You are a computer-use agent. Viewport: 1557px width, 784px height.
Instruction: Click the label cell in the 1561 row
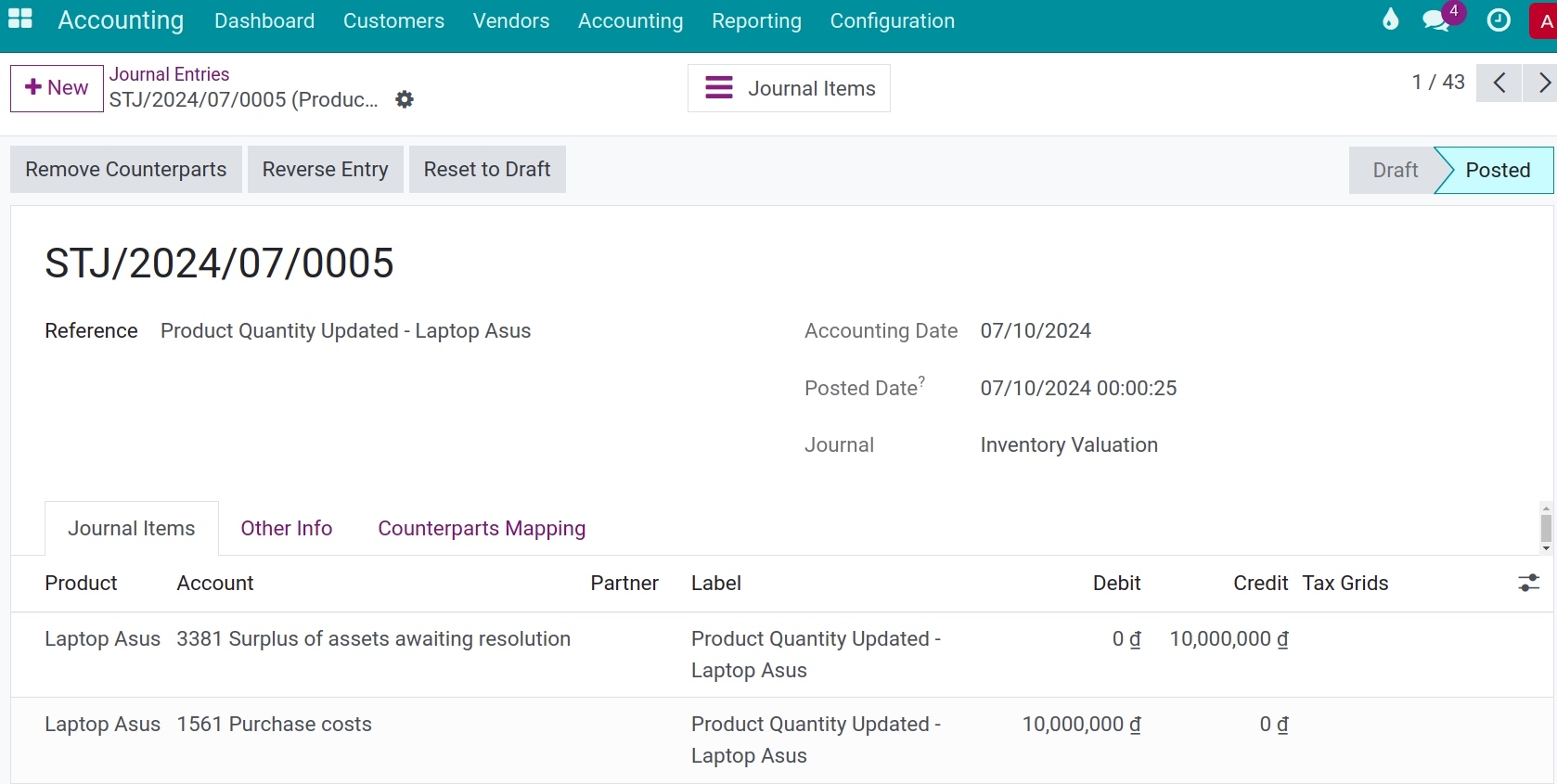click(817, 740)
